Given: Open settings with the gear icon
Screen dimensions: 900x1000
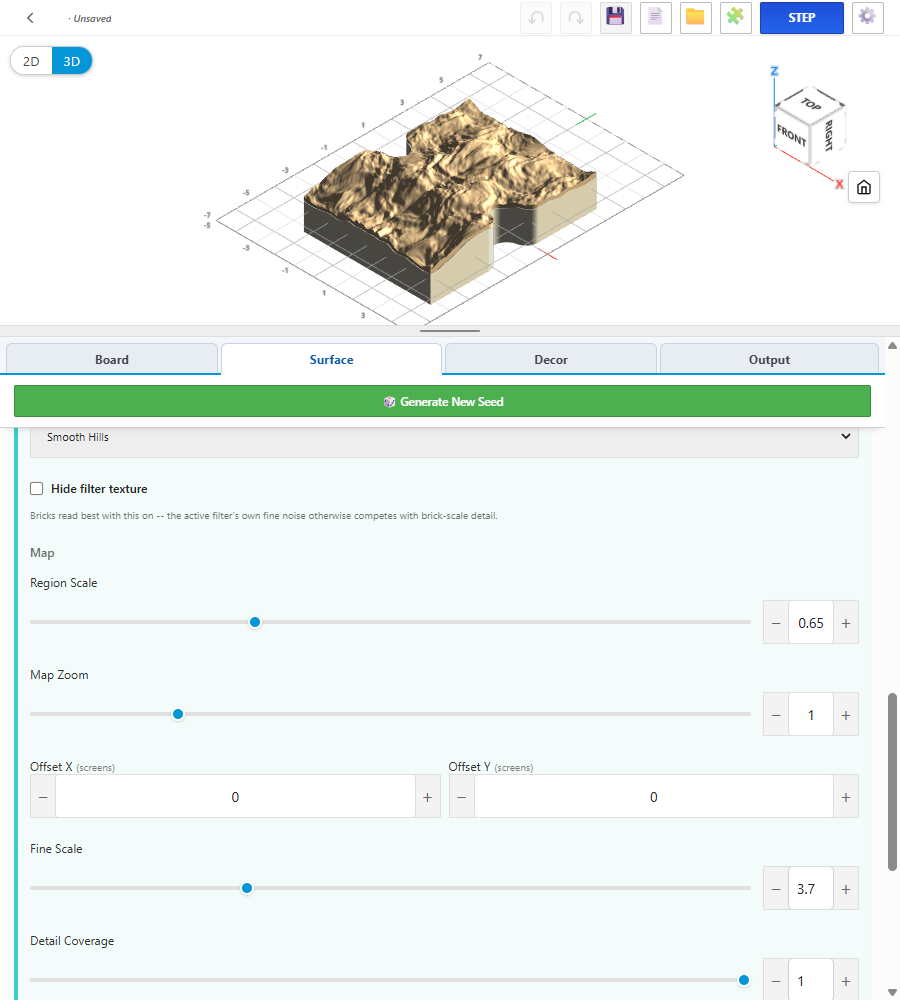Looking at the screenshot, I should (x=867, y=18).
